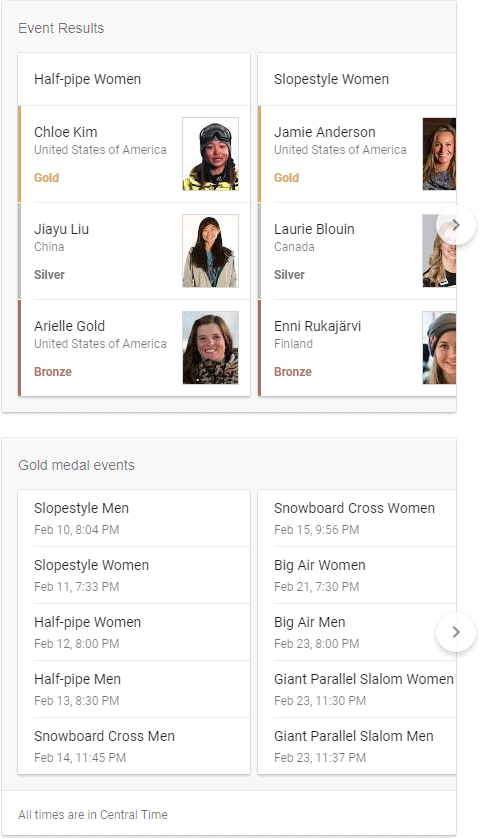The image size is (482, 839).
Task: Select Snowboard Cross Men Feb 14 event
Action: [134, 746]
